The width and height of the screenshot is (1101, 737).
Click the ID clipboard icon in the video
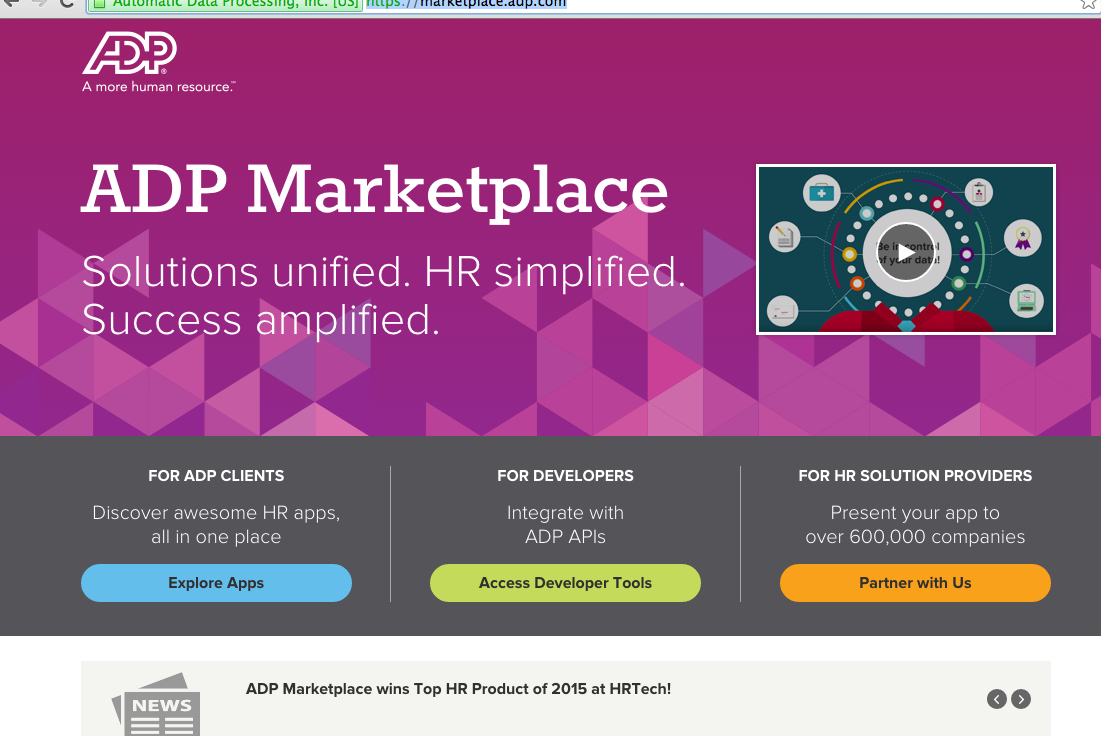pyautogui.click(x=980, y=190)
